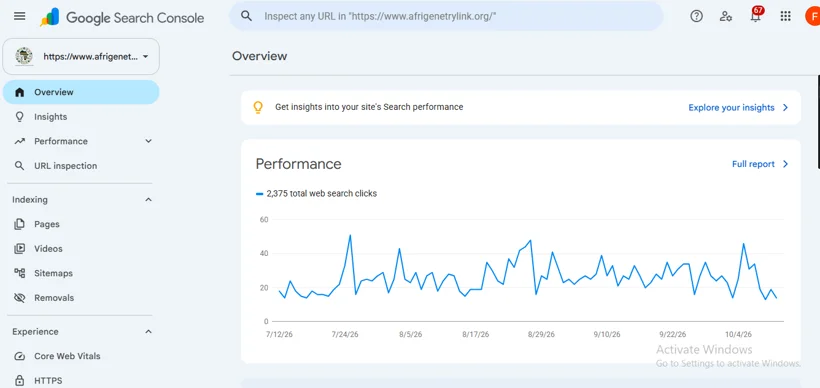This screenshot has height=388, width=820.
Task: Collapse the Indexing section
Action: point(149,200)
